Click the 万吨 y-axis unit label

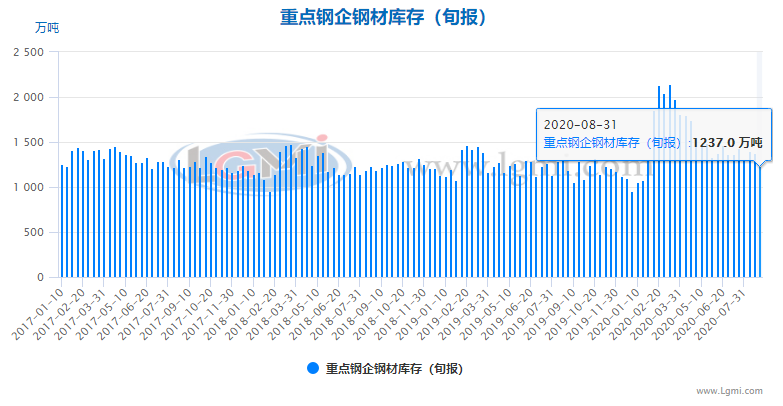pos(46,28)
